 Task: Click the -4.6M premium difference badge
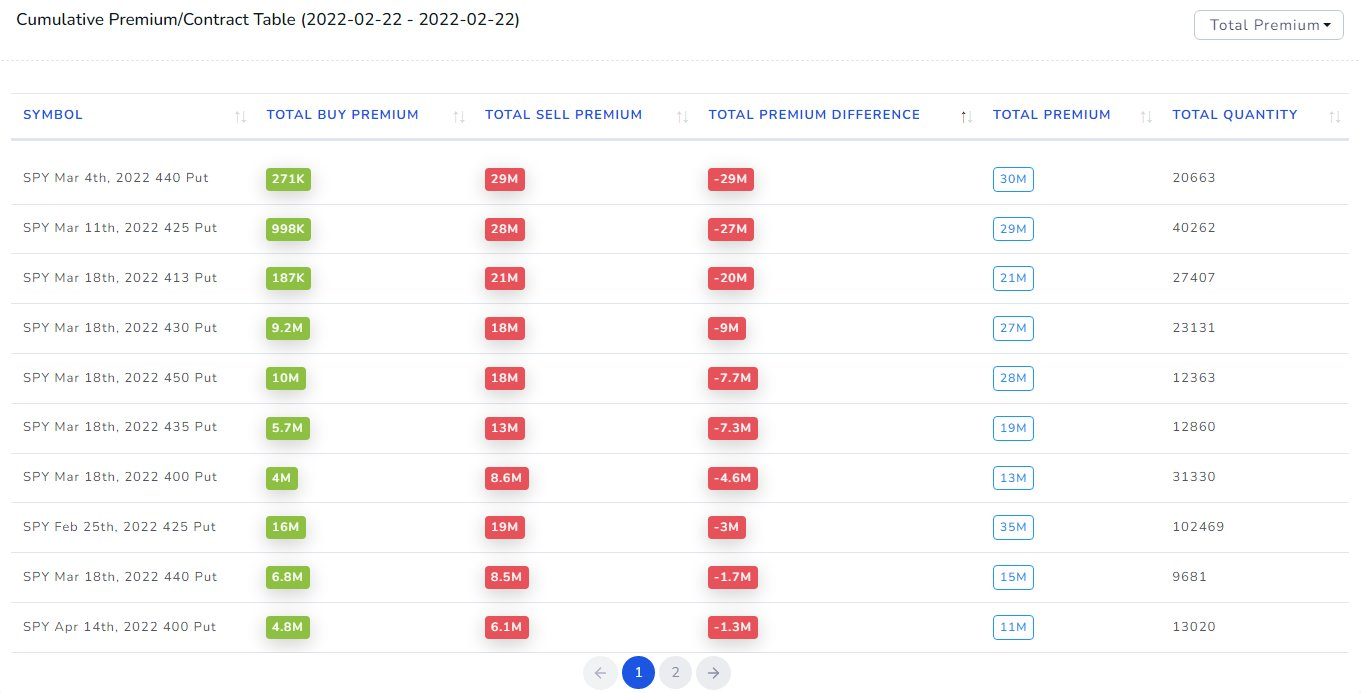tap(733, 479)
